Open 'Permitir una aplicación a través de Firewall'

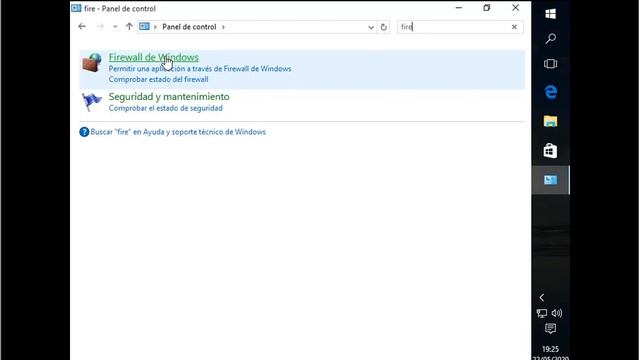click(x=200, y=69)
